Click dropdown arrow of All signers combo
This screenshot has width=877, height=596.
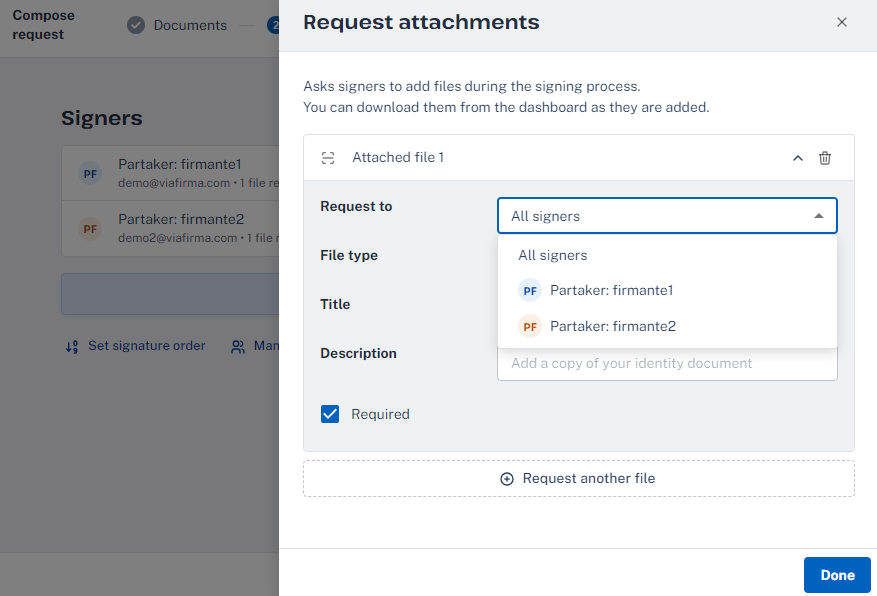point(818,216)
